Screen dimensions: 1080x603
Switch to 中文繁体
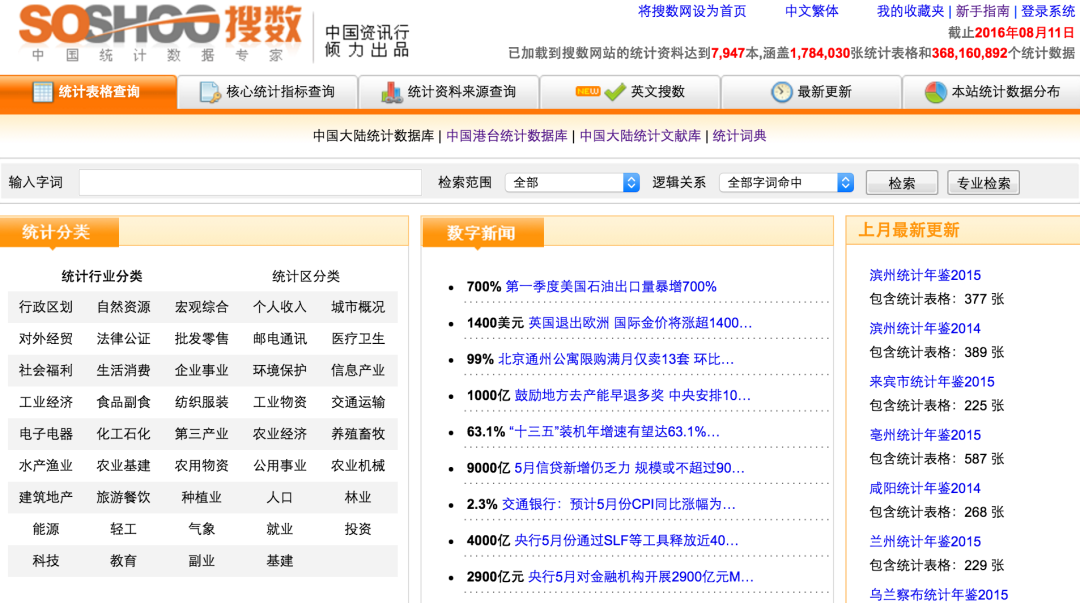point(811,11)
